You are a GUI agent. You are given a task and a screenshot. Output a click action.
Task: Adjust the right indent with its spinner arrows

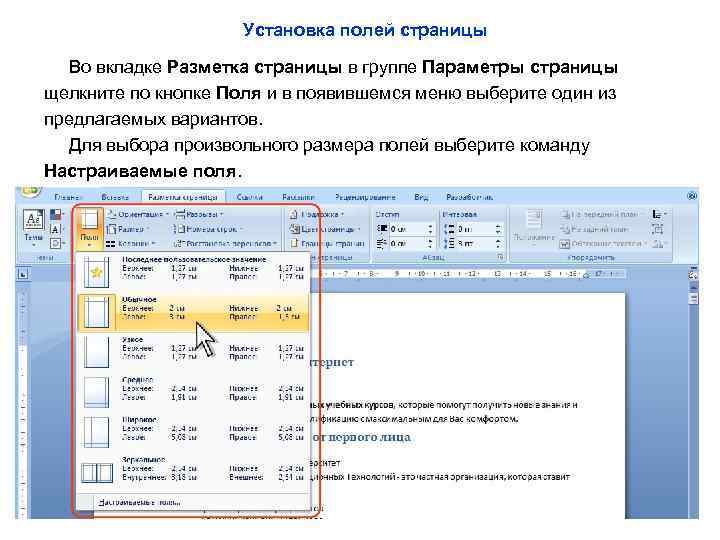(430, 243)
